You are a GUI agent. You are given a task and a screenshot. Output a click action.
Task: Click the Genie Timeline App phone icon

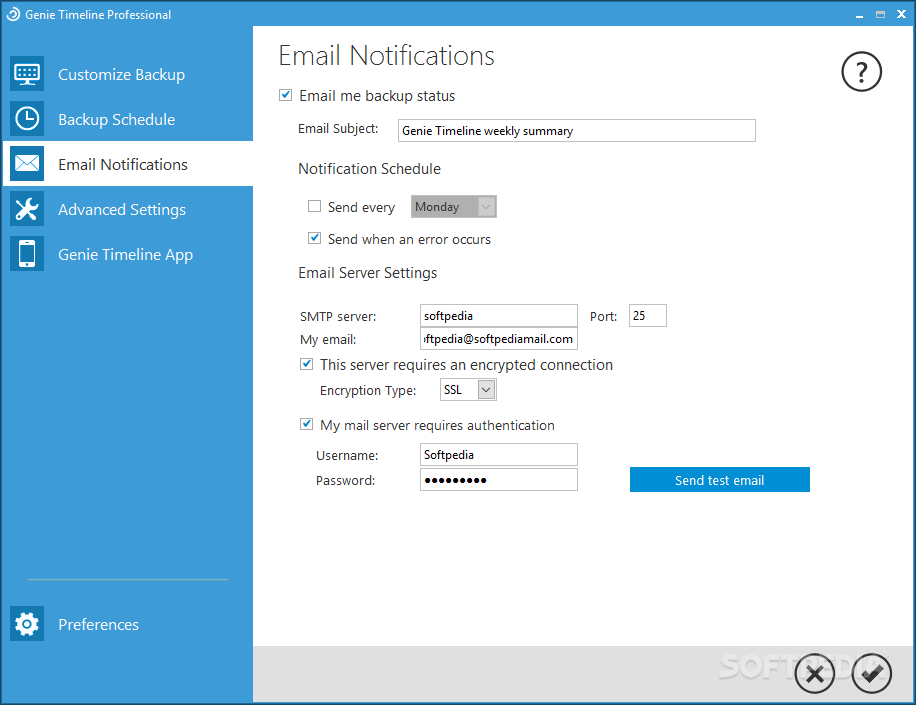[x=27, y=254]
